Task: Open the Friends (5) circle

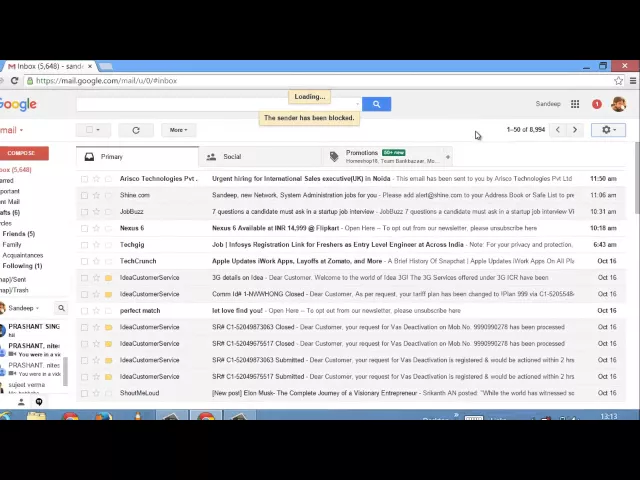Action: [19, 234]
